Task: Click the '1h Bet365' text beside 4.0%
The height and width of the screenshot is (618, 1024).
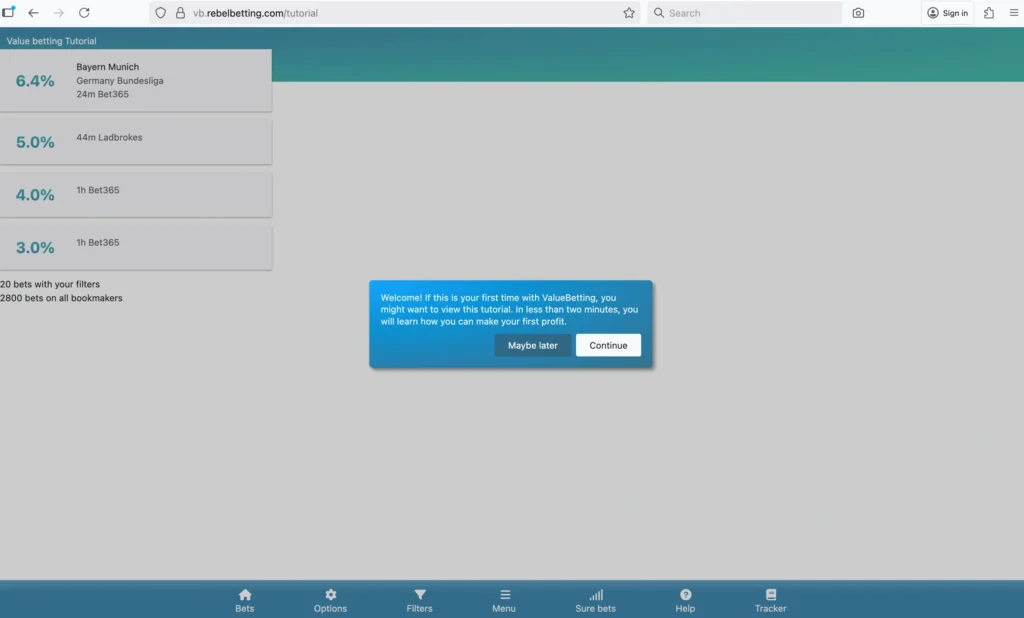Action: point(98,190)
